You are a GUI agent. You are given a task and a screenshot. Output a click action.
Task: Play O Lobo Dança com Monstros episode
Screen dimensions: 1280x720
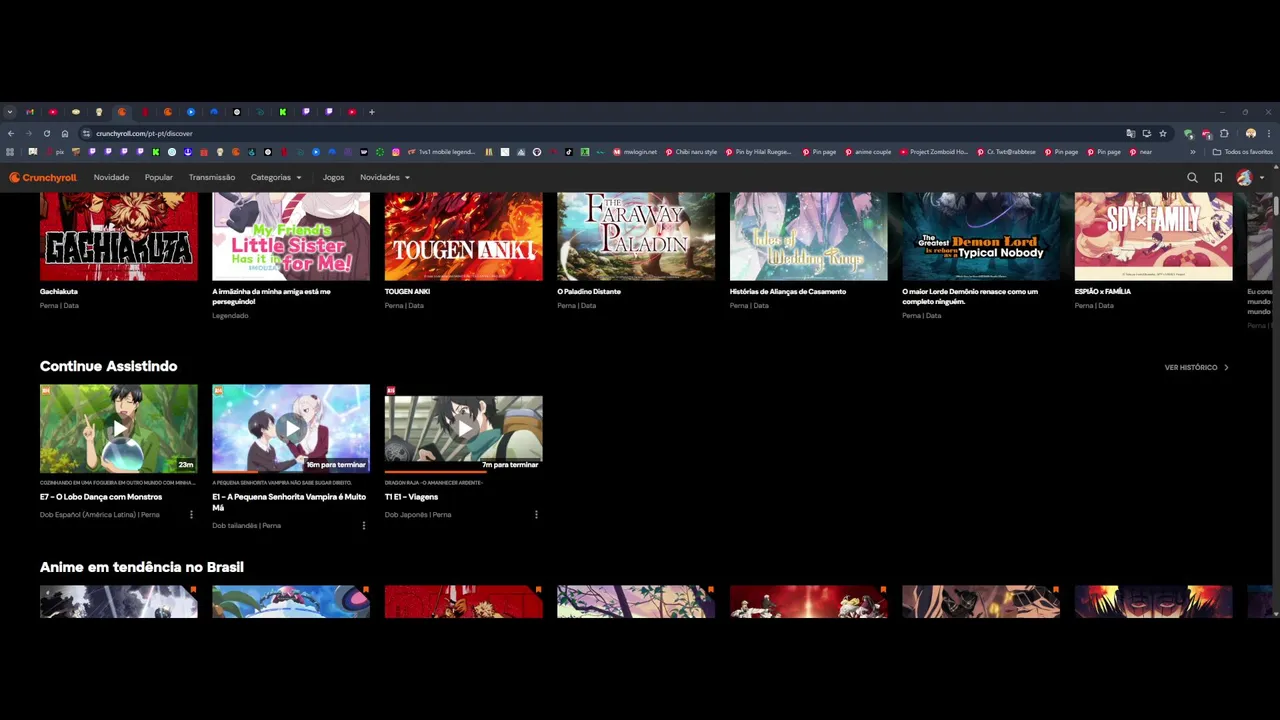click(x=119, y=429)
